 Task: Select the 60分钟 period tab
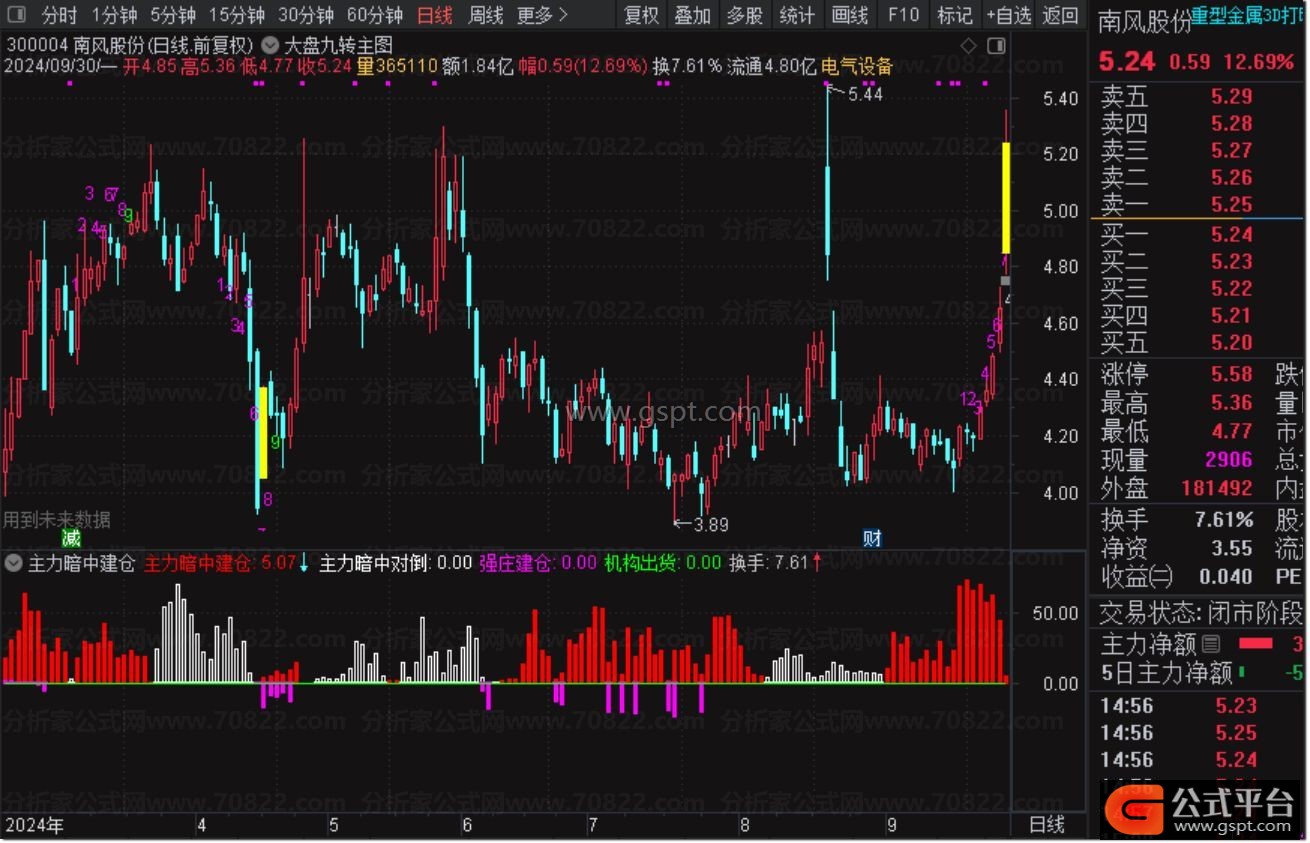pos(375,15)
